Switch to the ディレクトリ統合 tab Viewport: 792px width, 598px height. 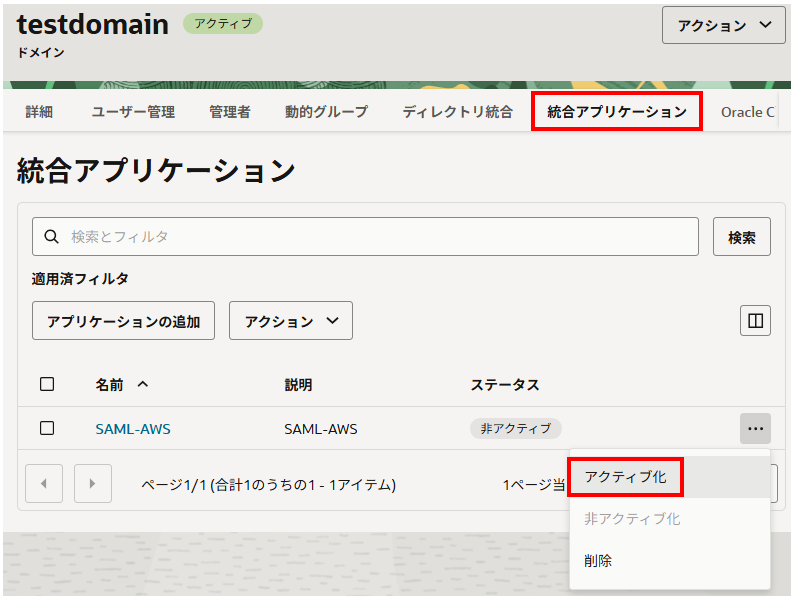tap(458, 112)
